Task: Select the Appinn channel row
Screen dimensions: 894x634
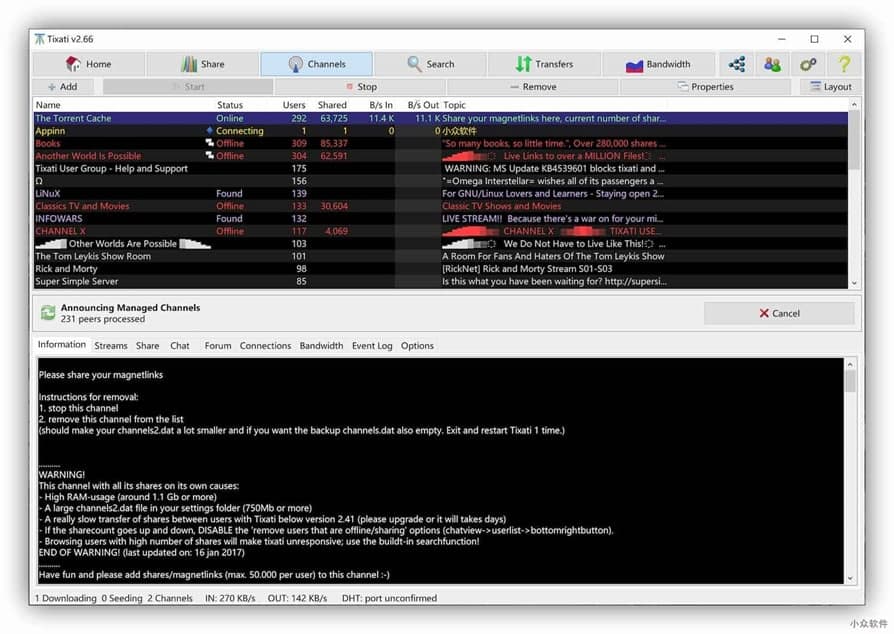Action: (440, 131)
